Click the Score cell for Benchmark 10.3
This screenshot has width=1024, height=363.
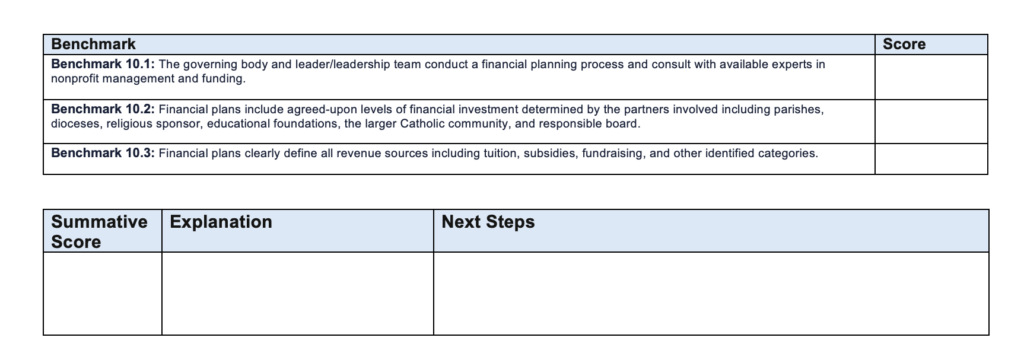(x=931, y=159)
